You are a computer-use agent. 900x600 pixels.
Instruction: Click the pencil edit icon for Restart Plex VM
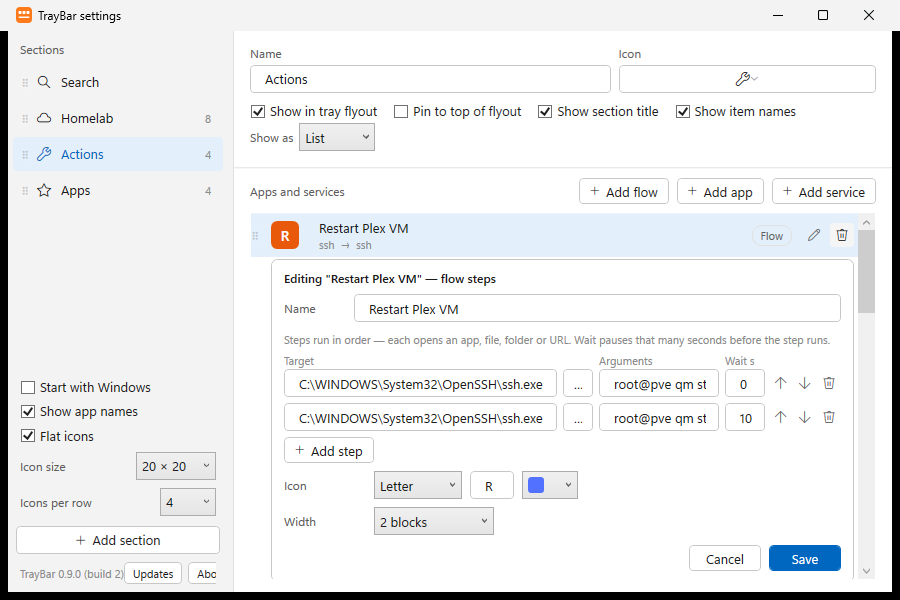coord(814,235)
